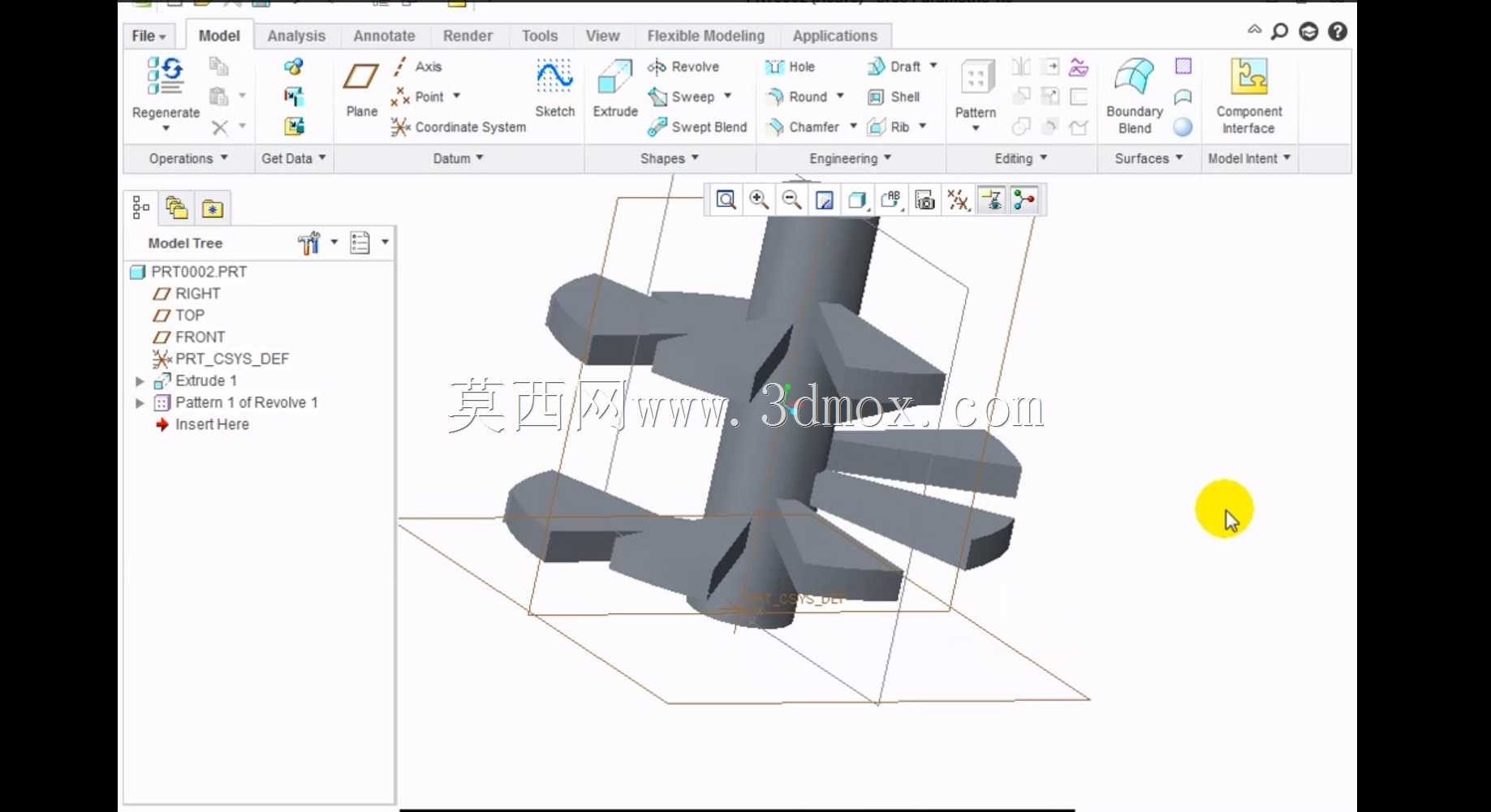Open the File menu

(149, 36)
